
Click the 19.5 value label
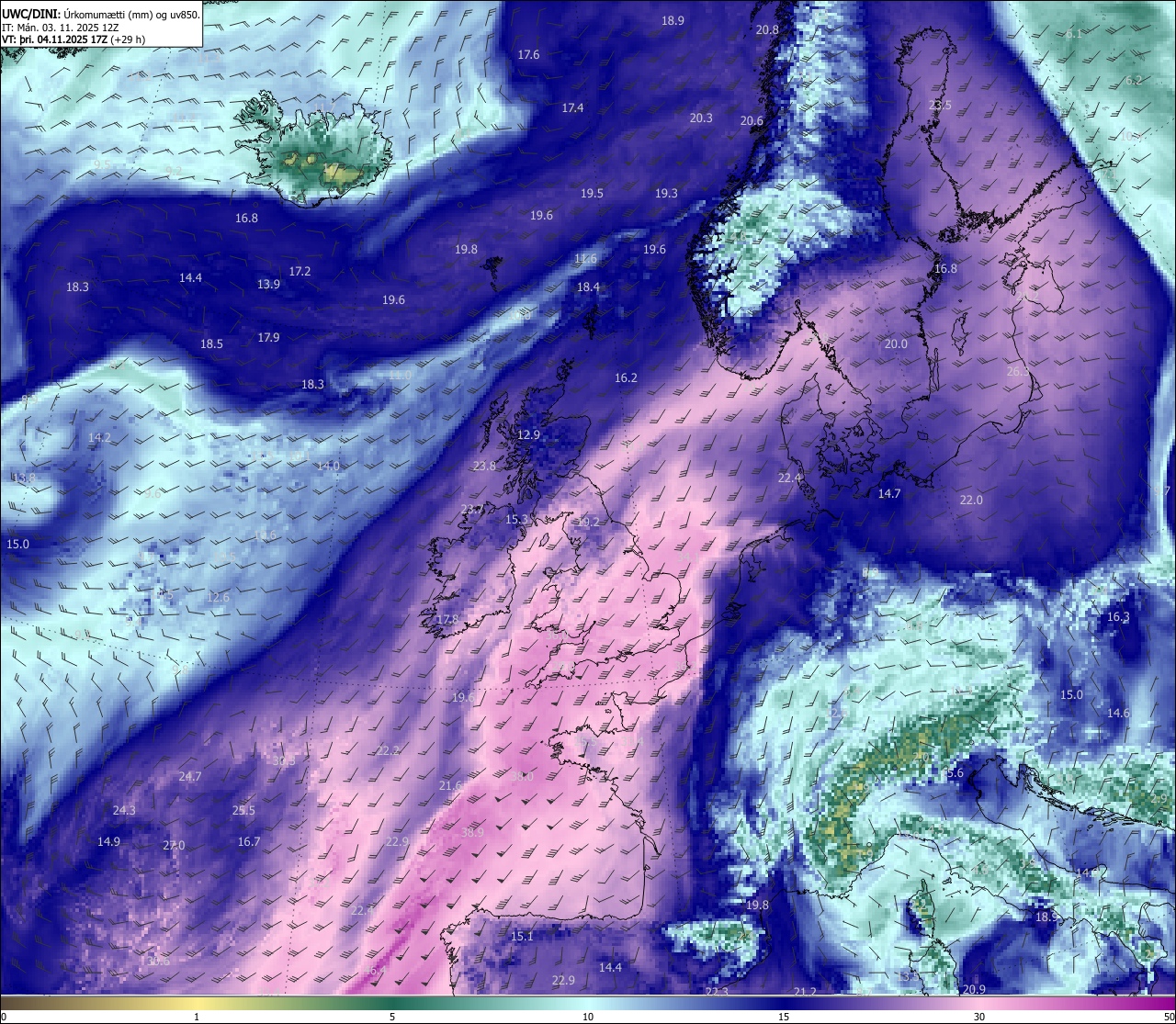pyautogui.click(x=592, y=194)
